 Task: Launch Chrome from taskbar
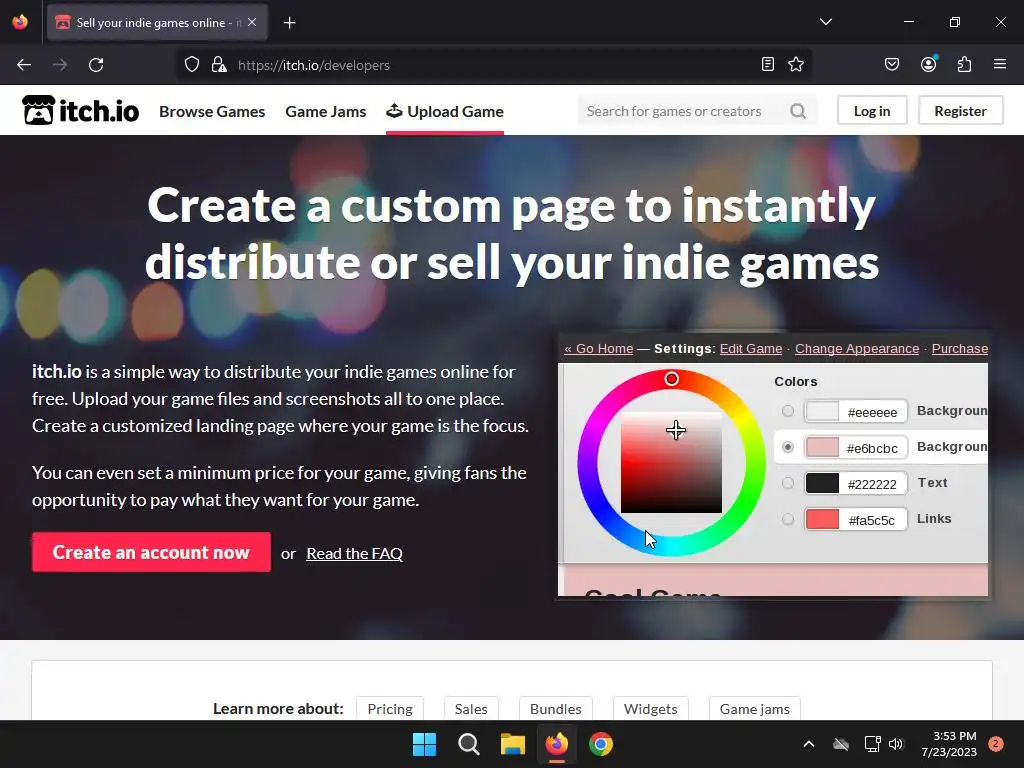(x=601, y=744)
